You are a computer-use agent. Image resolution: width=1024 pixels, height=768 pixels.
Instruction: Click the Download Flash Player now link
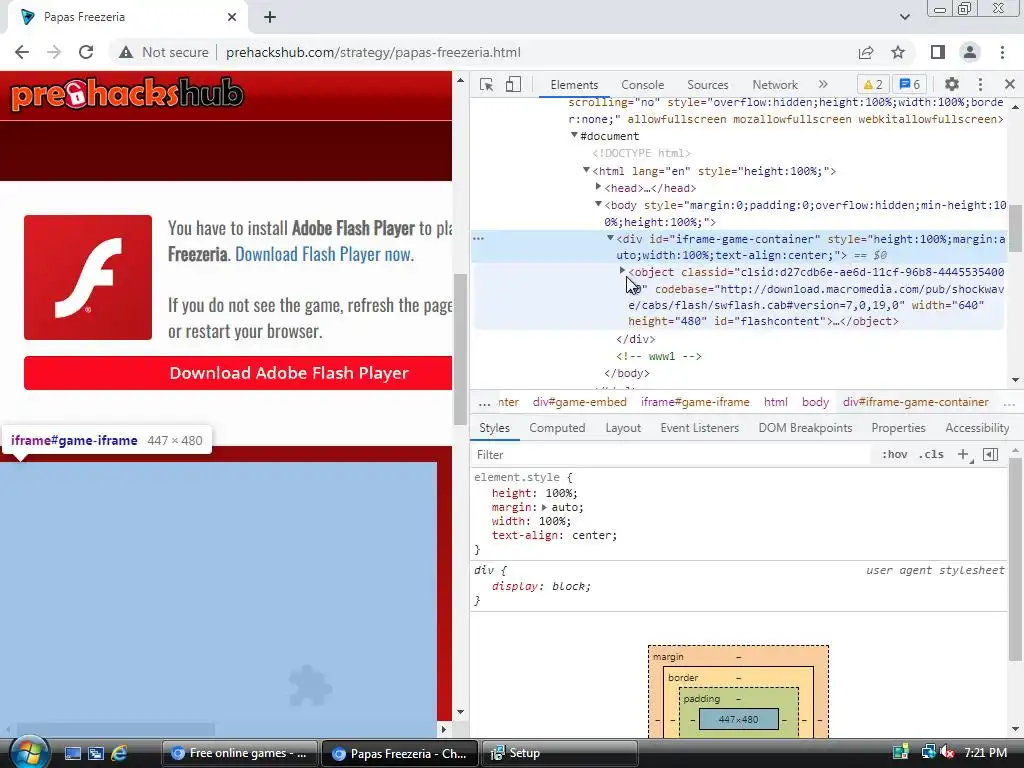point(324,254)
